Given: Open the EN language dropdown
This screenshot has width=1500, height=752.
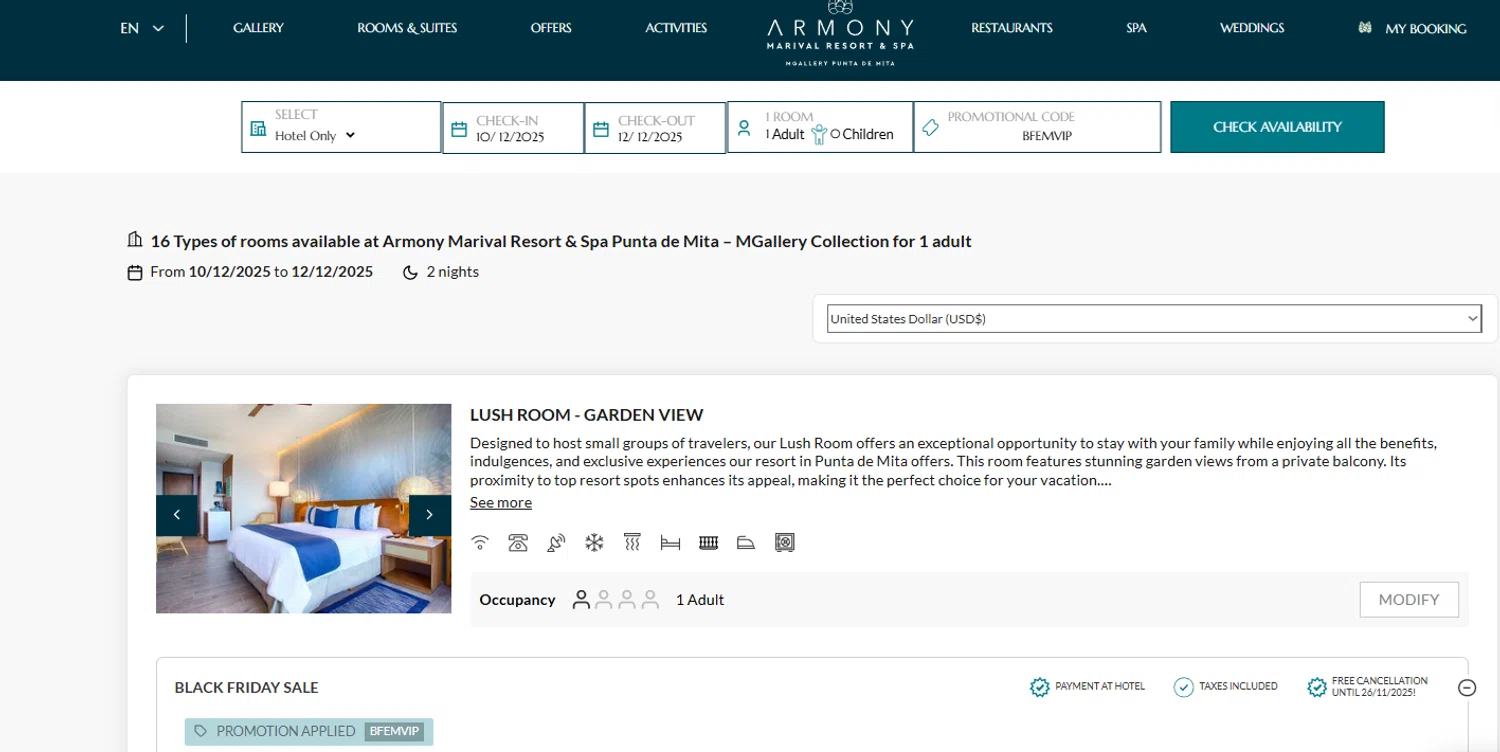Looking at the screenshot, I should [142, 28].
